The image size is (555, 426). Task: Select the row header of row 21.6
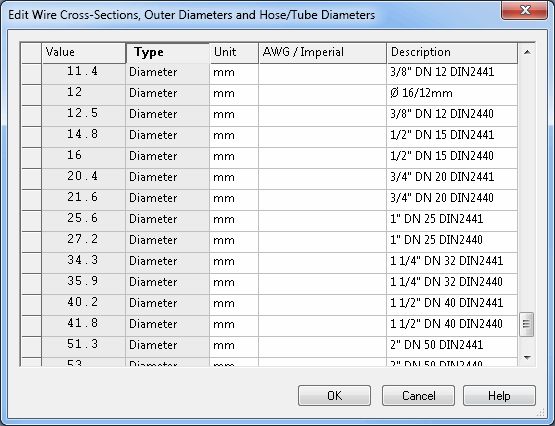pos(32,200)
